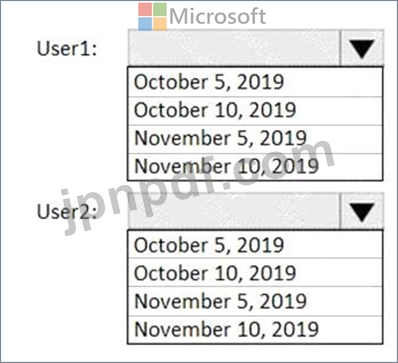Select November 5, 2019 for User1
Viewport: 398px width, 363px height.
(x=255, y=139)
